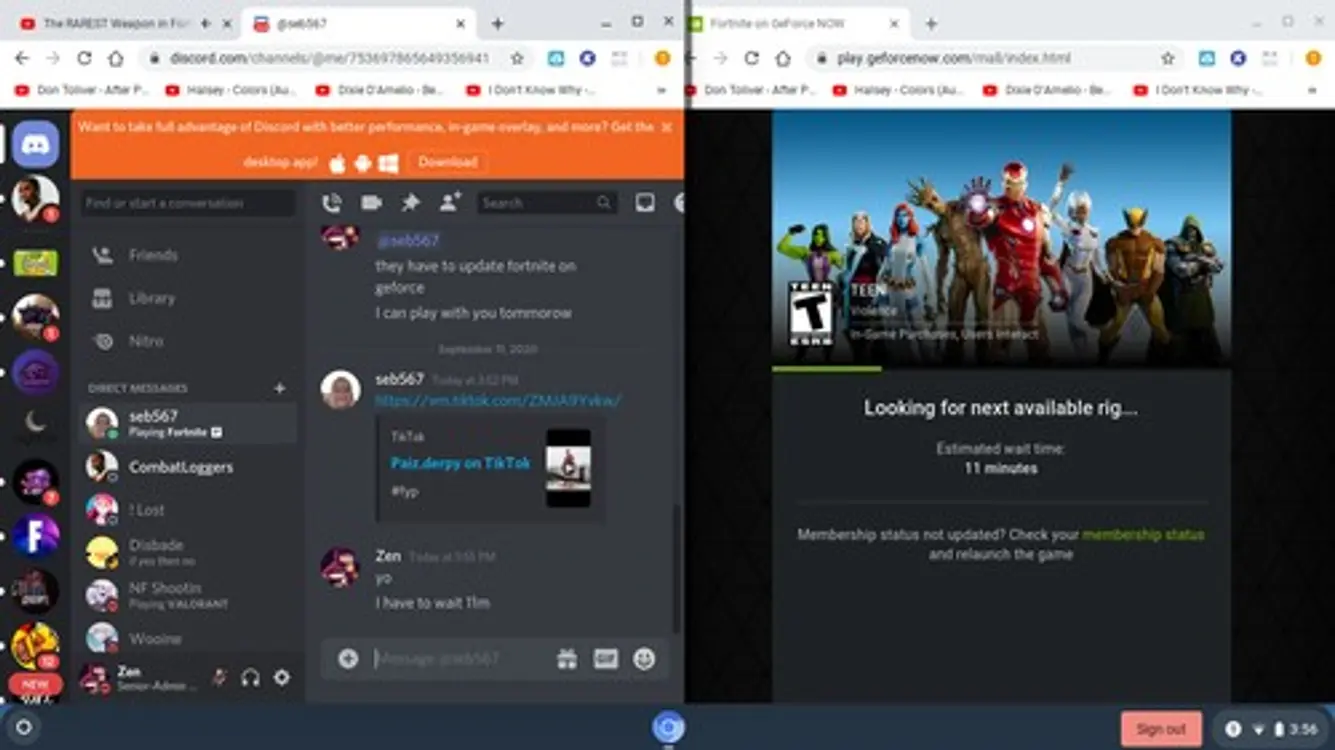The height and width of the screenshot is (750, 1335).
Task: Open the emoji picker
Action: [x=644, y=658]
